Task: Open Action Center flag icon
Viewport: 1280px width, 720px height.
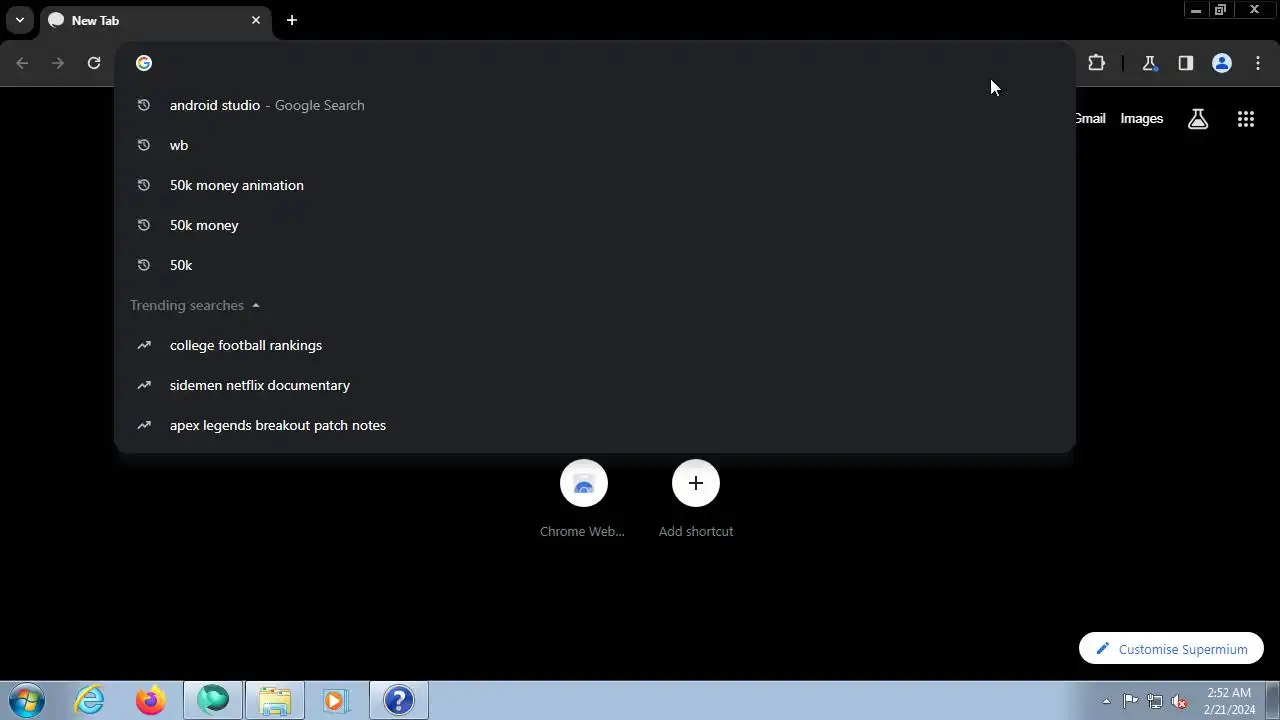Action: pos(1130,701)
